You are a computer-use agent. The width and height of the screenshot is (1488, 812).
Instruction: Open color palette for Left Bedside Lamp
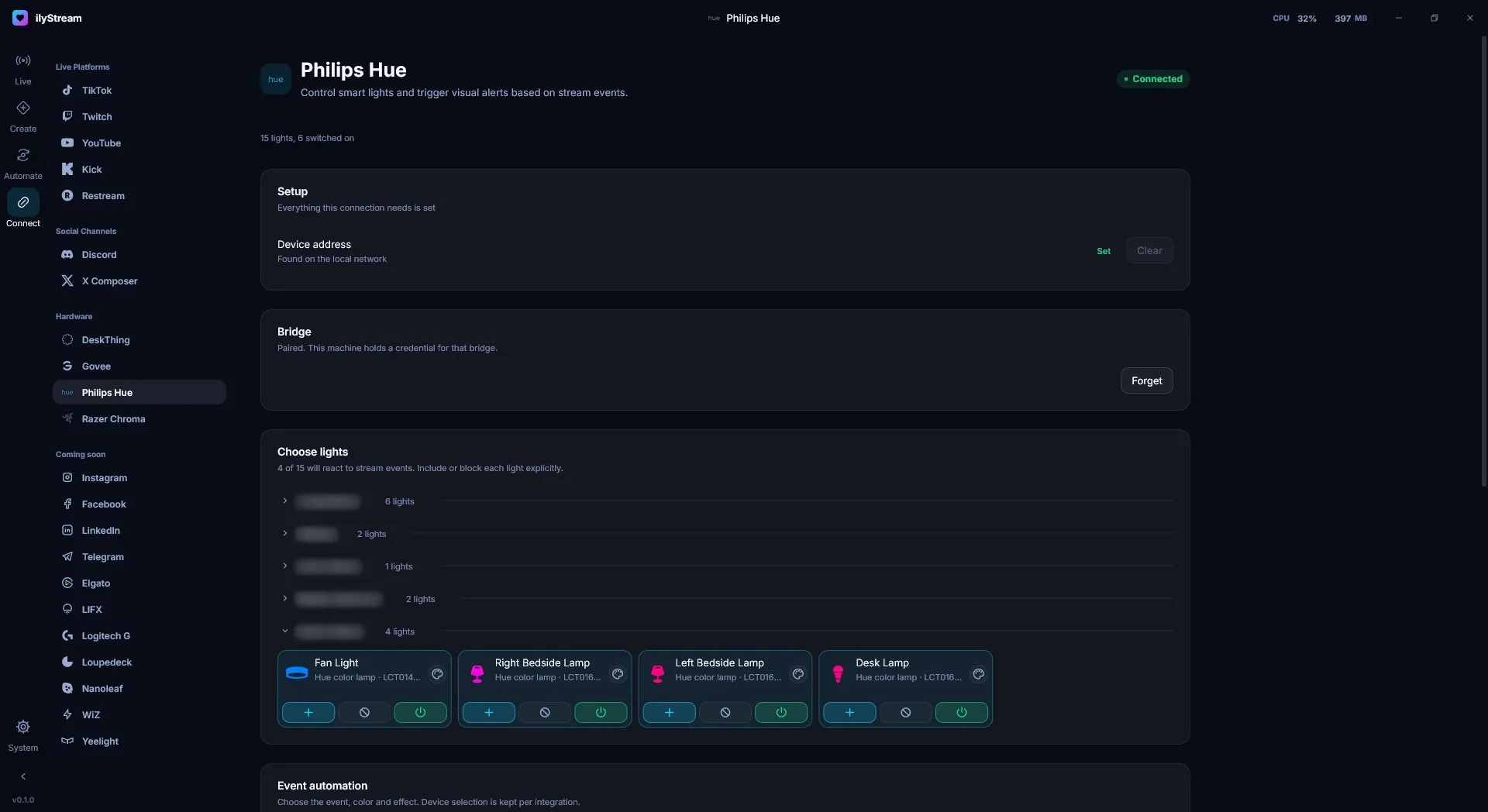coord(798,674)
